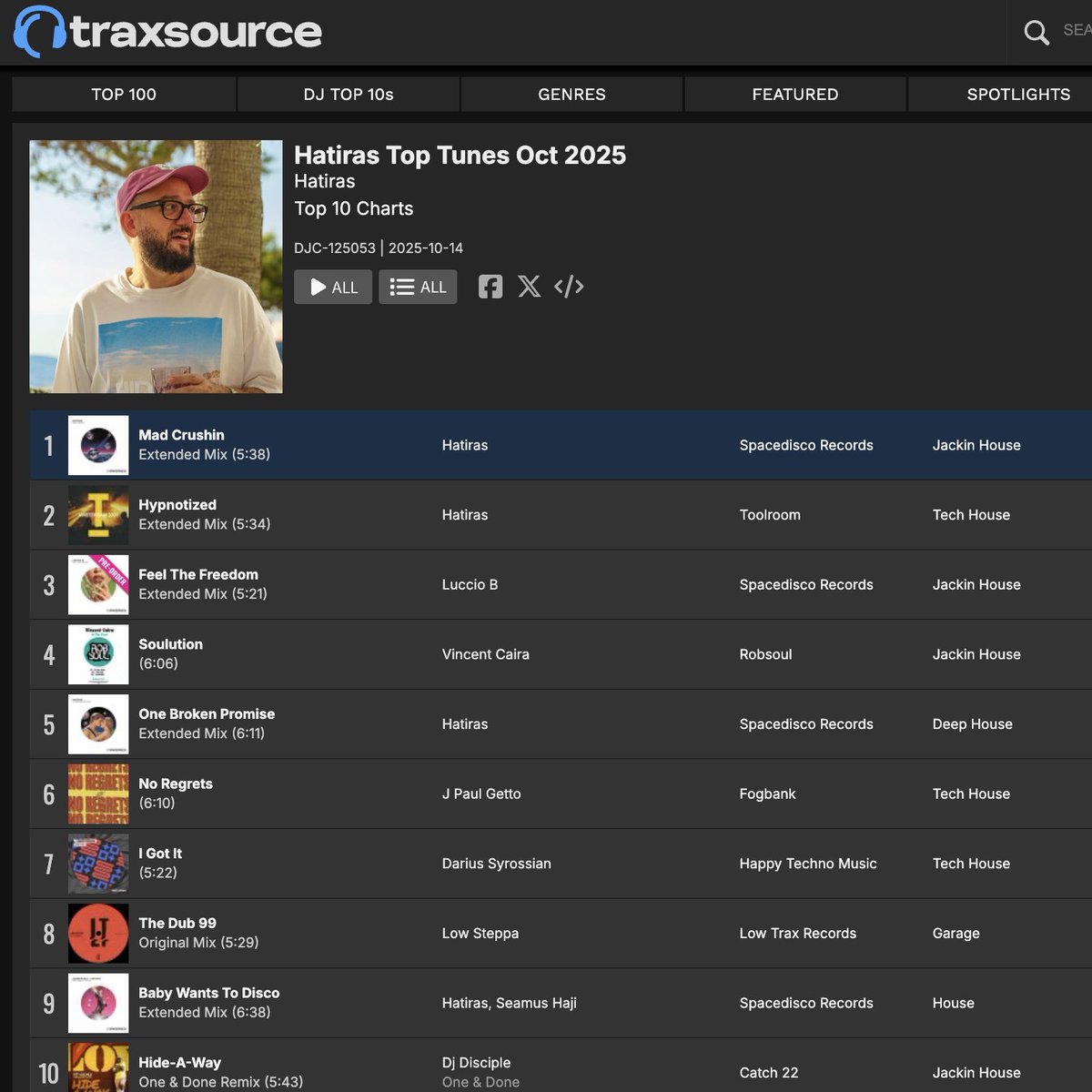Open the Toolroom label

click(x=770, y=515)
